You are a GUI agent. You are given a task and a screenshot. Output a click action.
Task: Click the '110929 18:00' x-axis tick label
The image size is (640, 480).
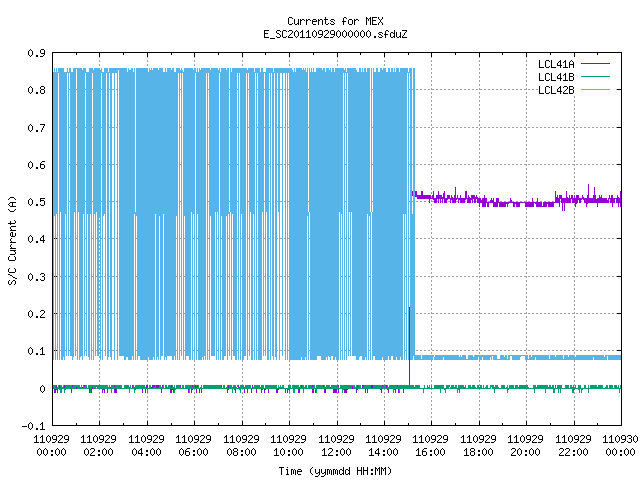pos(478,446)
